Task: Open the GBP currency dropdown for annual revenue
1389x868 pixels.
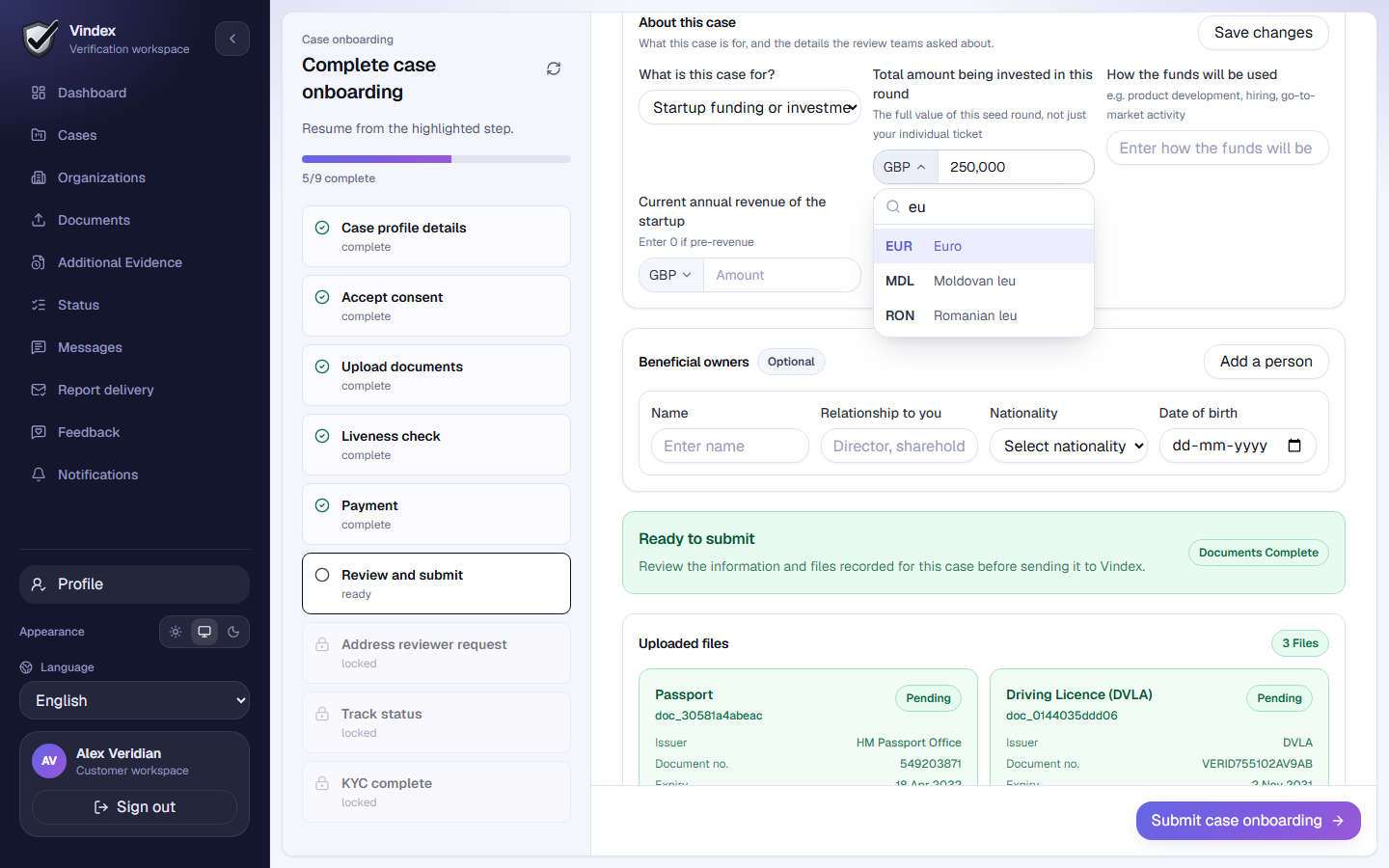Action: click(x=671, y=275)
